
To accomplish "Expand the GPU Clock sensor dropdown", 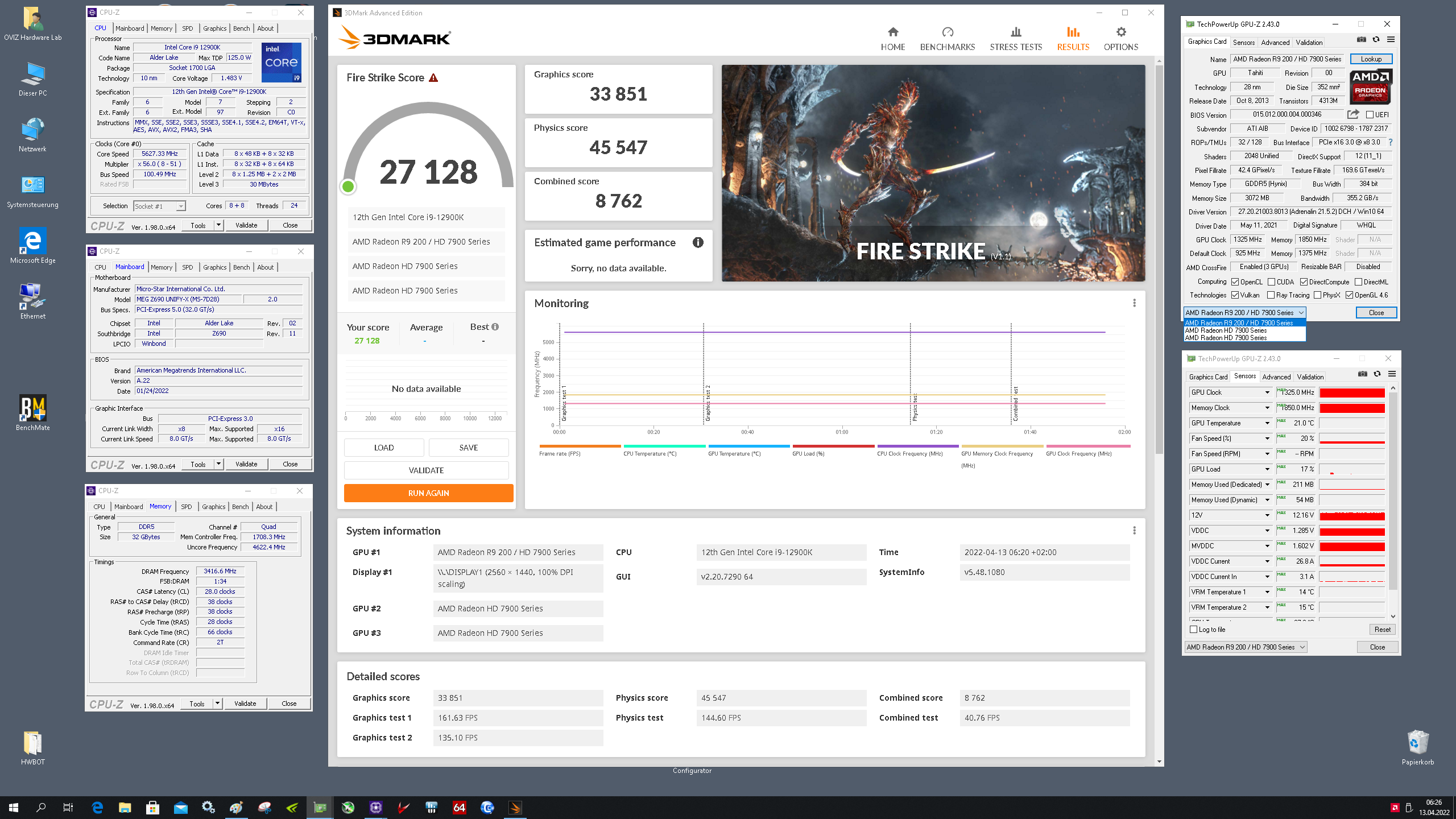I will point(1267,392).
